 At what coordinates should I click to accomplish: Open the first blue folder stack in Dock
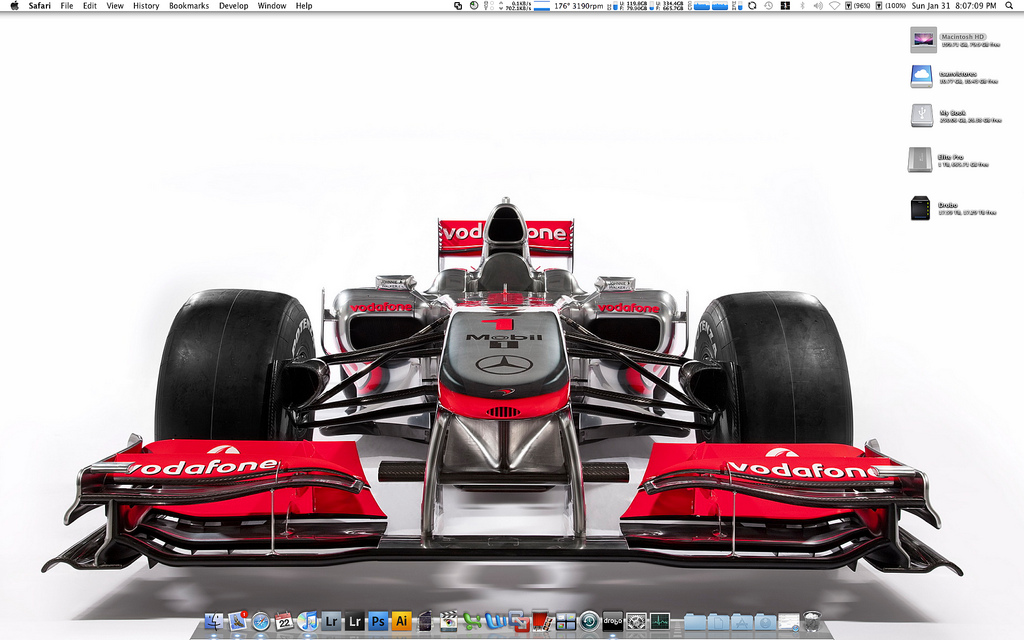click(695, 622)
